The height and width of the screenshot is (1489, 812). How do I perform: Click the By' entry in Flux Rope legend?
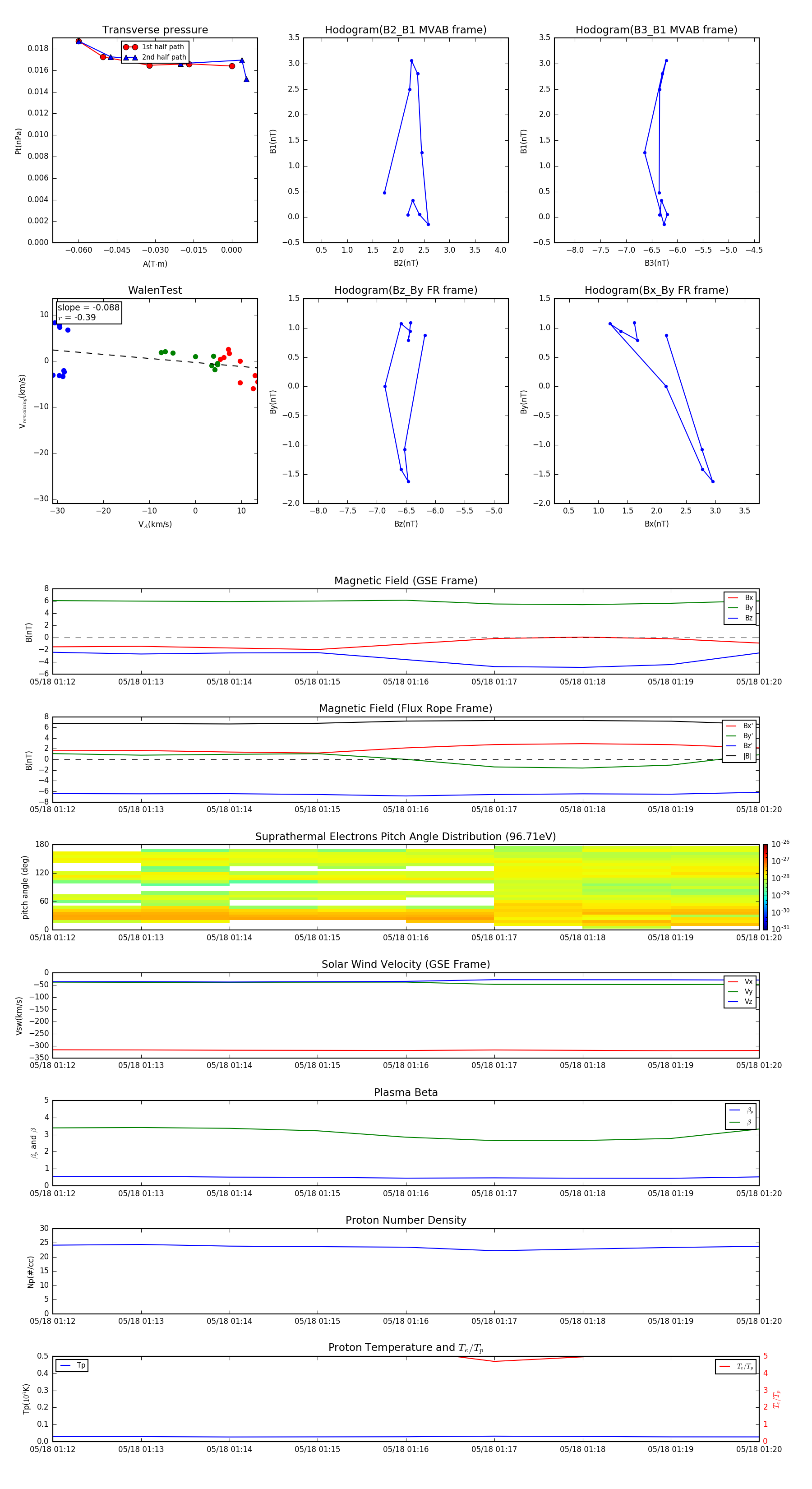click(x=739, y=736)
